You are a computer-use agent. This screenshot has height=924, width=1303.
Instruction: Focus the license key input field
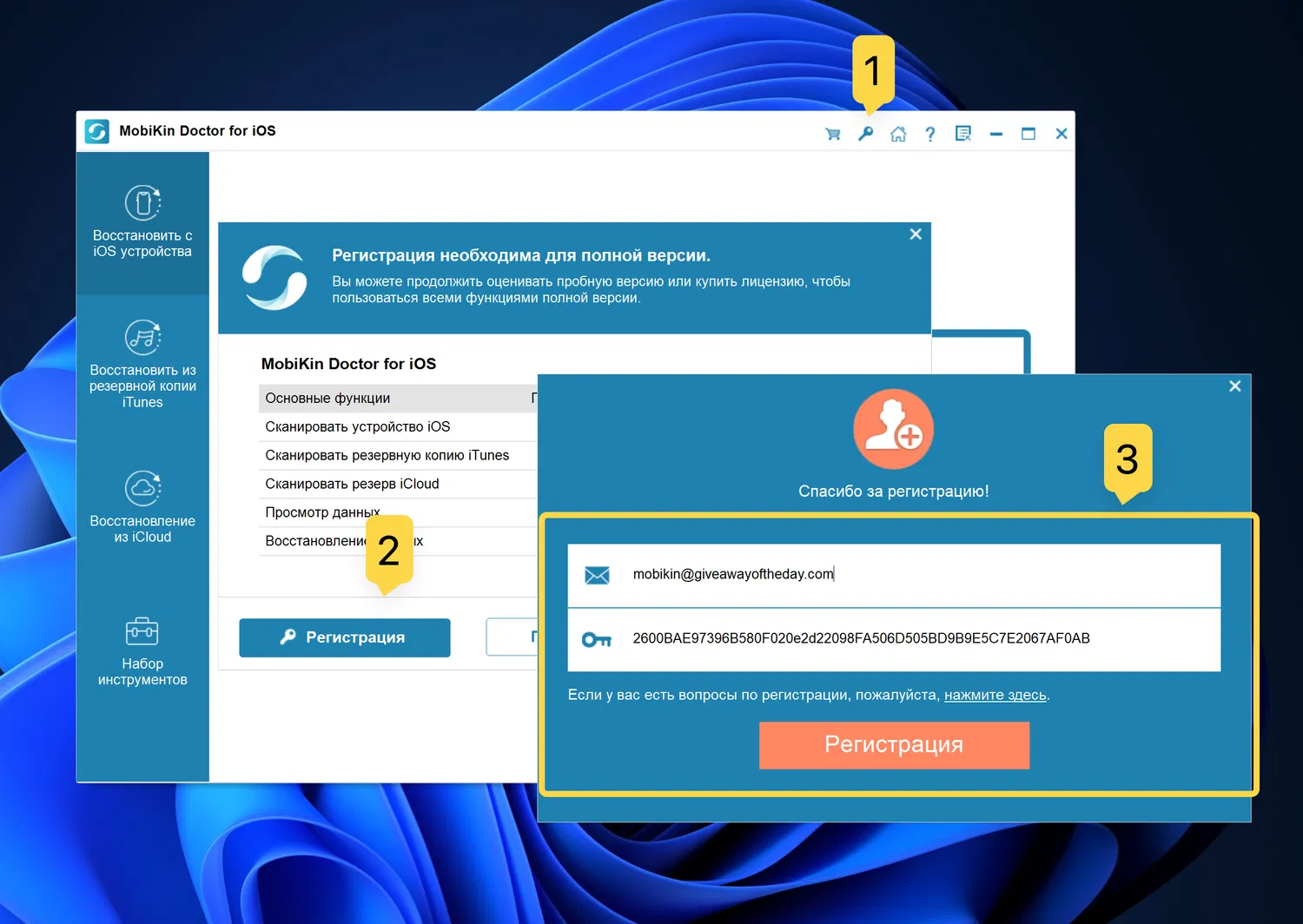894,639
